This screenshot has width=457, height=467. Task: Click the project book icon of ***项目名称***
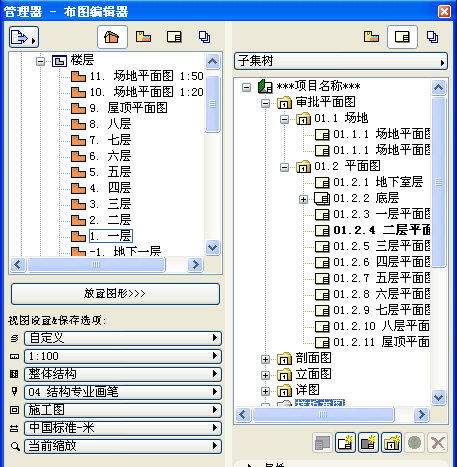pos(265,86)
